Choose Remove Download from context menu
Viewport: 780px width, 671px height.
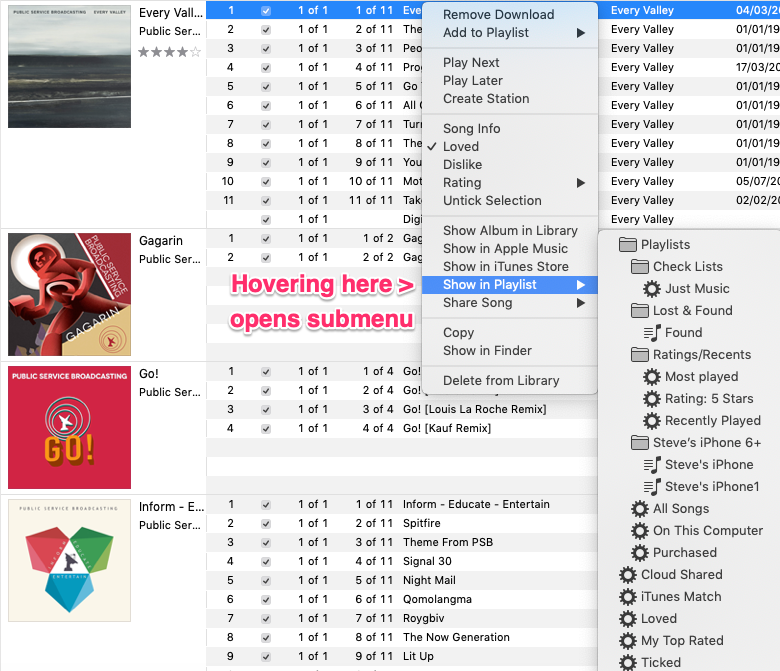[x=509, y=14]
